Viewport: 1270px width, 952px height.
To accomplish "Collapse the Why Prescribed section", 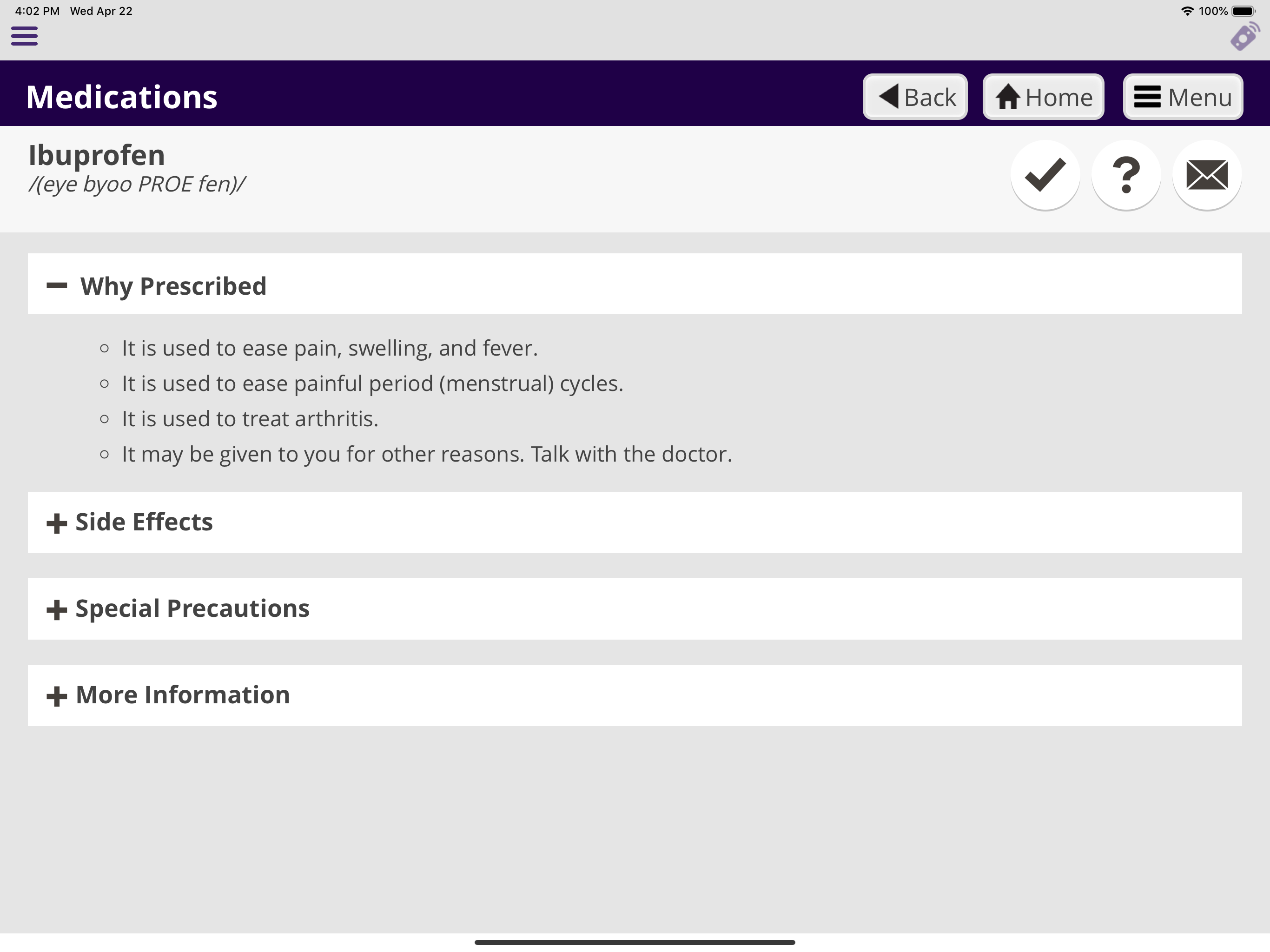I will [635, 284].
